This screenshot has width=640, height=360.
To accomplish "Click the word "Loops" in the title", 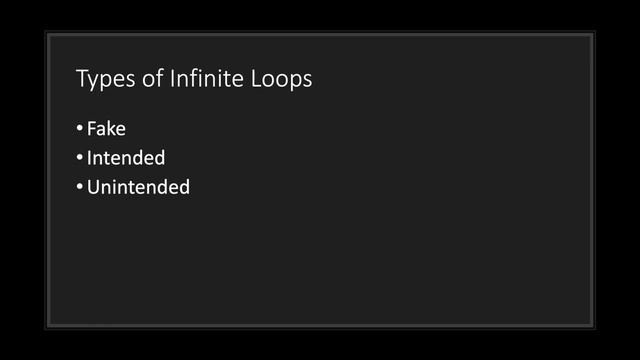I will click(281, 80).
